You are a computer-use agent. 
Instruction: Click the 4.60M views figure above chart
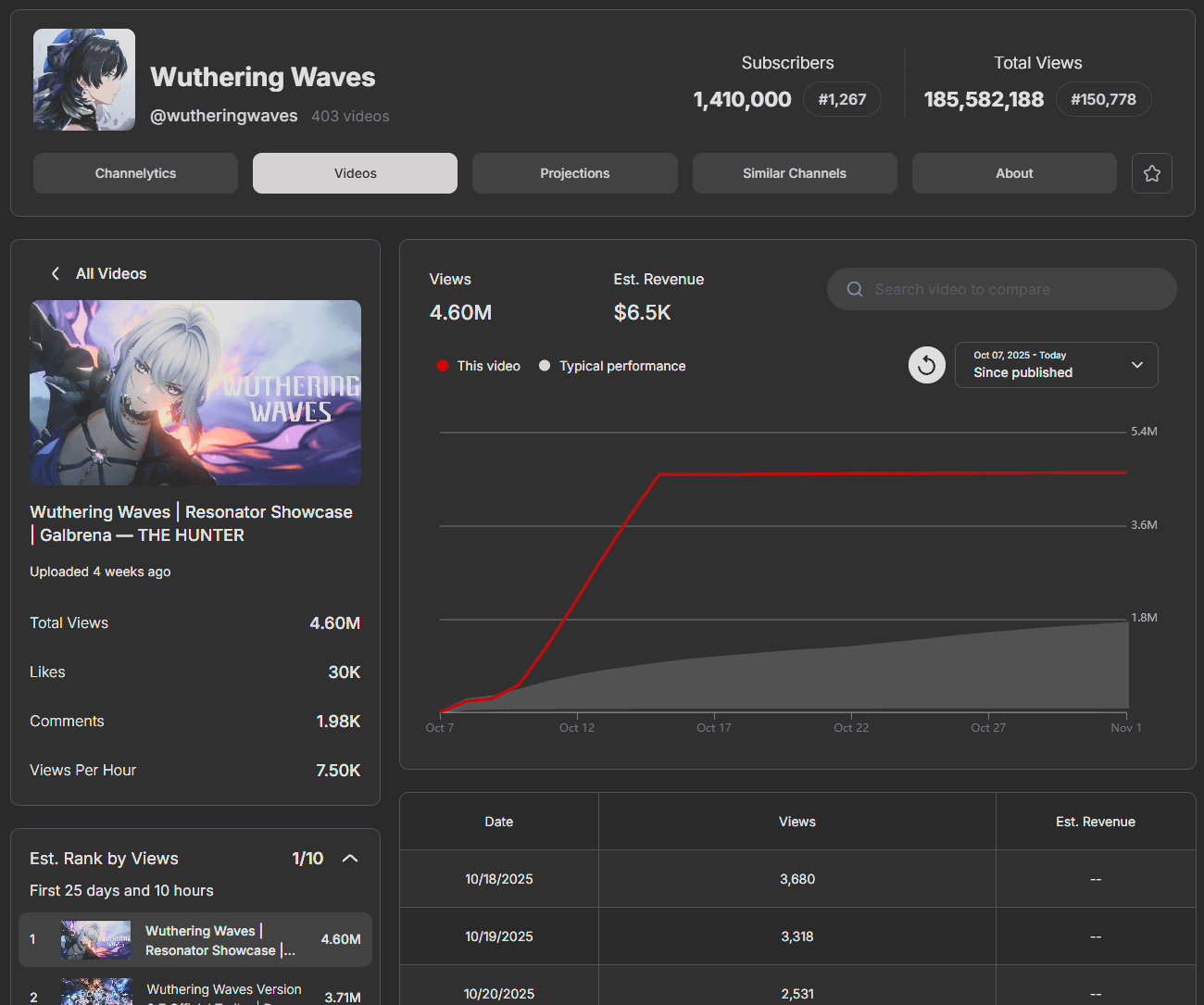point(460,313)
